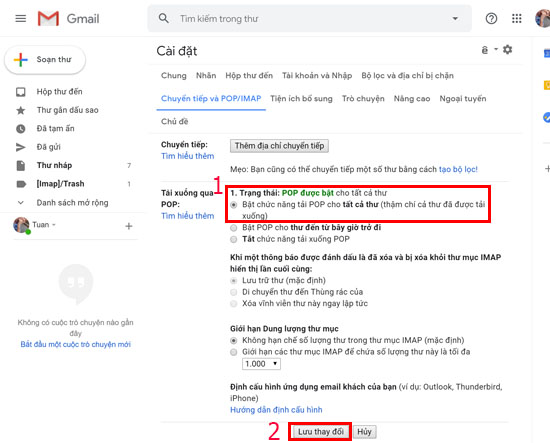
Task: Open the Trò chuyện tab
Action: [x=363, y=99]
